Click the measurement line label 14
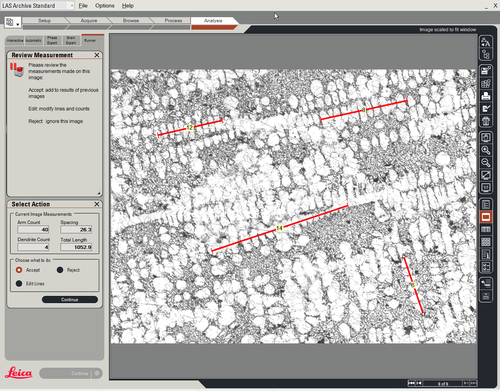The image size is (500, 391). pyautogui.click(x=279, y=228)
